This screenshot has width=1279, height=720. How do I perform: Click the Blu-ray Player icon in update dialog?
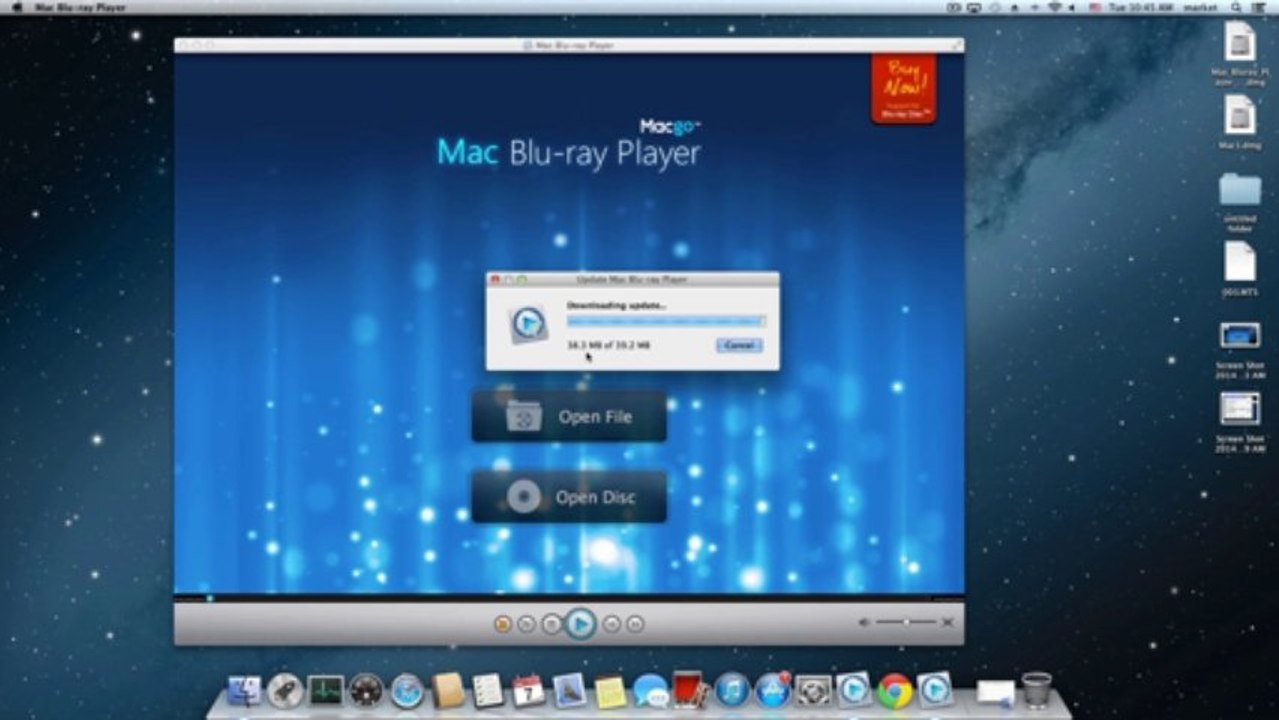coord(528,323)
